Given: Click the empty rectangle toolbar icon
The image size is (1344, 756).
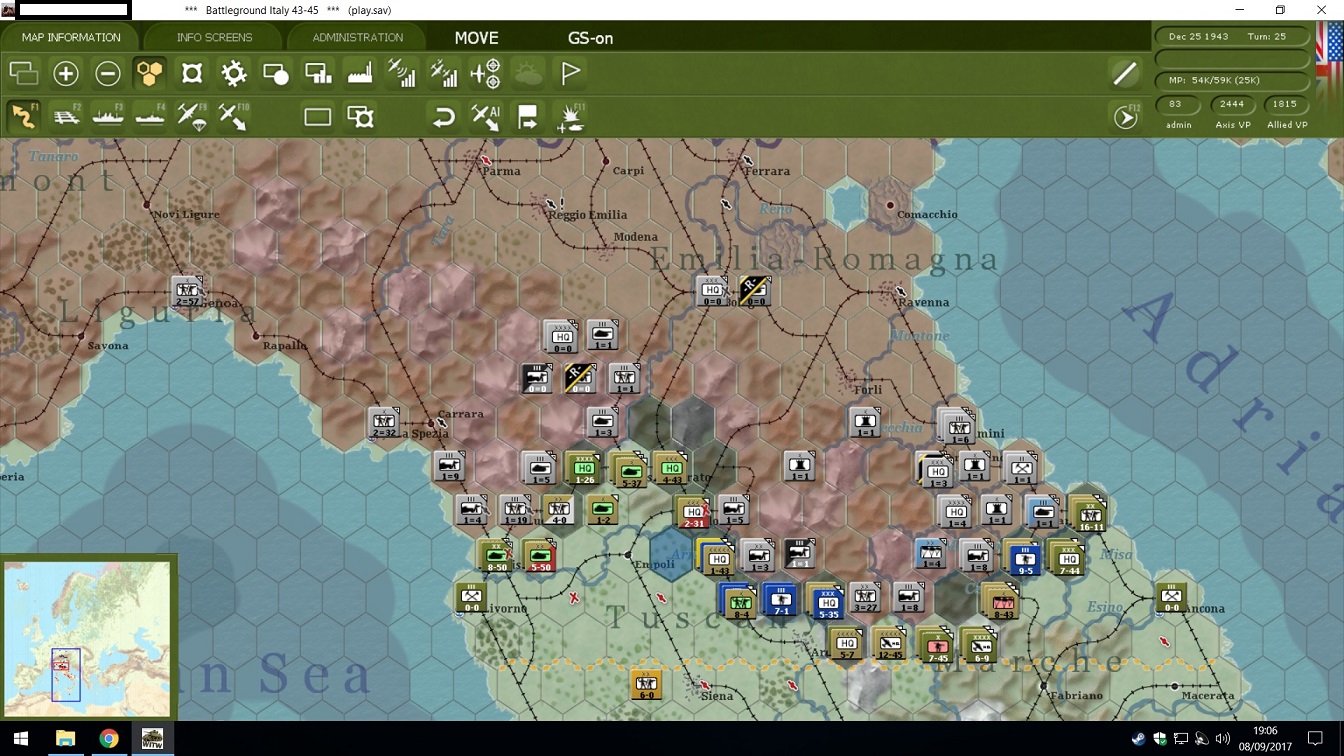Looking at the screenshot, I should click(x=318, y=117).
